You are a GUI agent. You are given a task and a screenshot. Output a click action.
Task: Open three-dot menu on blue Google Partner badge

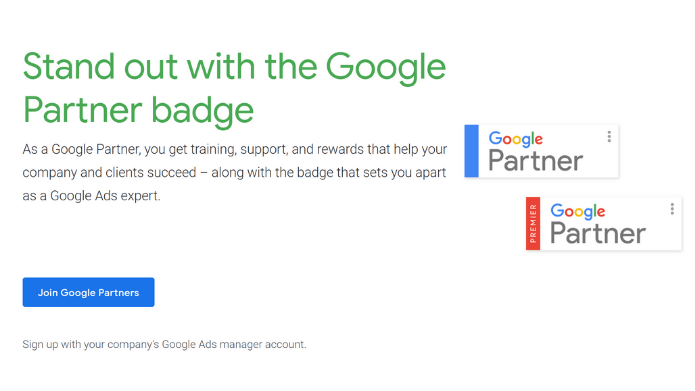[x=609, y=137]
